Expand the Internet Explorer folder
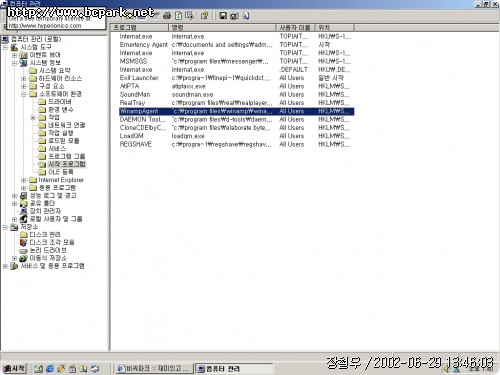 (24, 180)
